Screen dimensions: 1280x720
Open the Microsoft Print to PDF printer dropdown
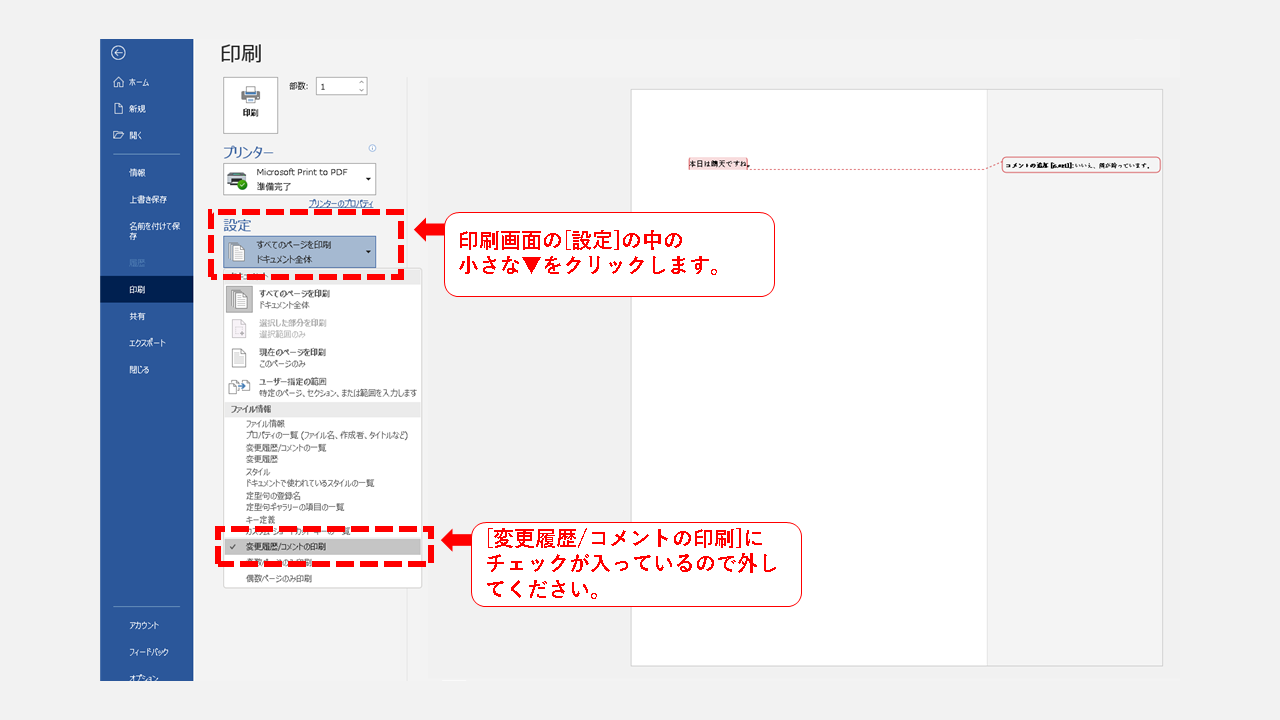[300, 179]
